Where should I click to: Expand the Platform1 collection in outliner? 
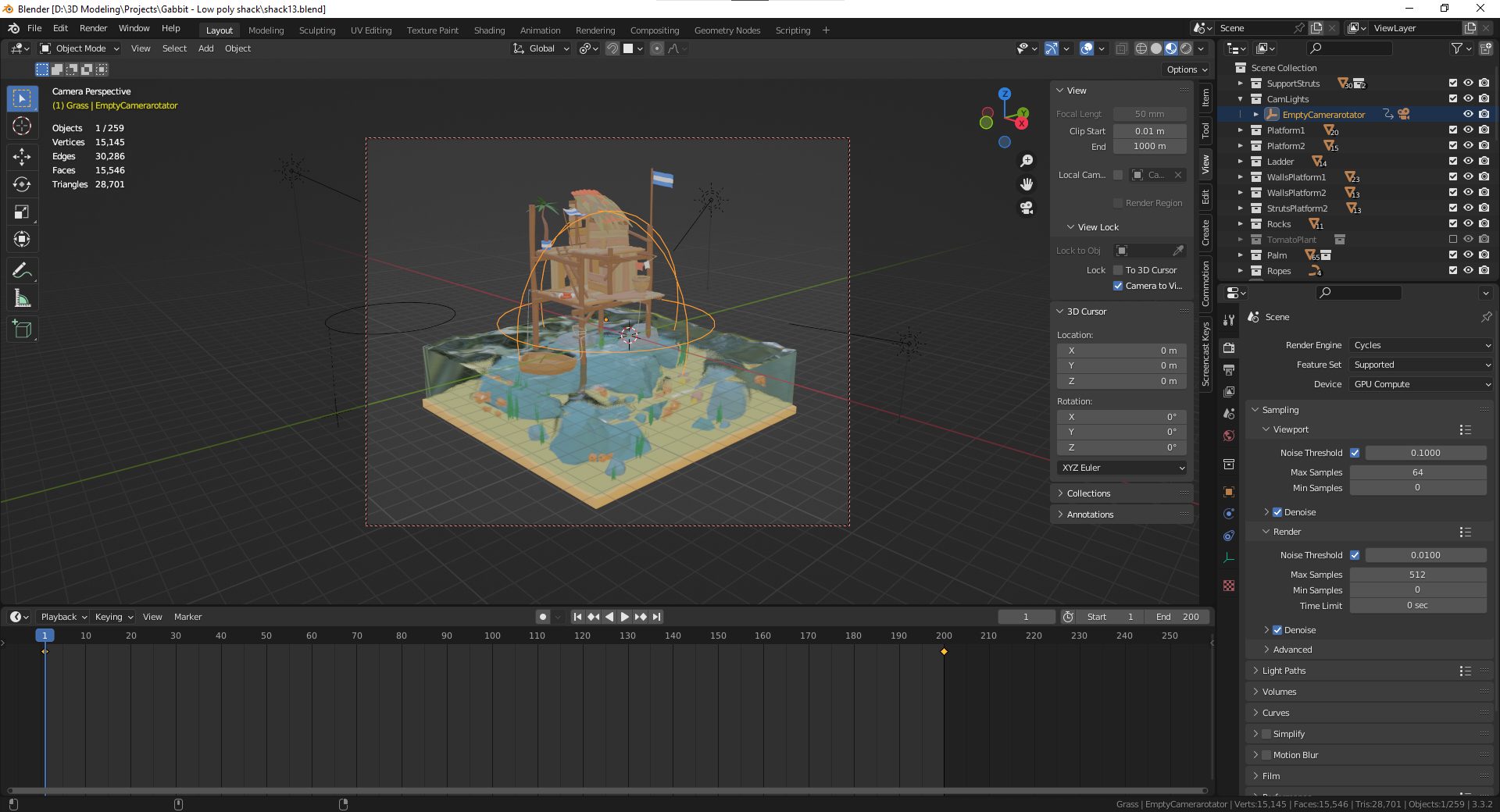[x=1240, y=130]
